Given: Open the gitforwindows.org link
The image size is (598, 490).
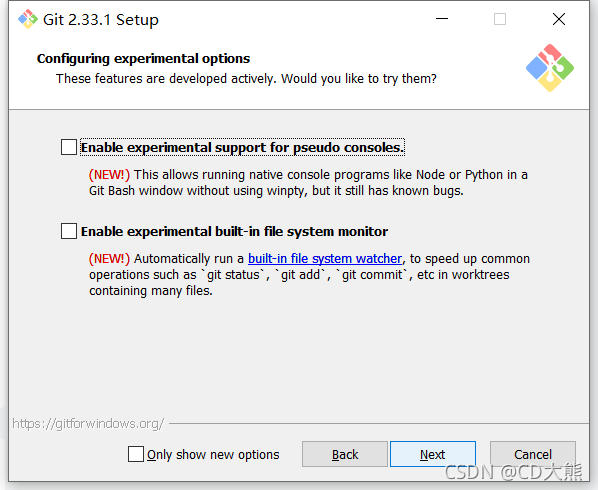Looking at the screenshot, I should (x=88, y=424).
